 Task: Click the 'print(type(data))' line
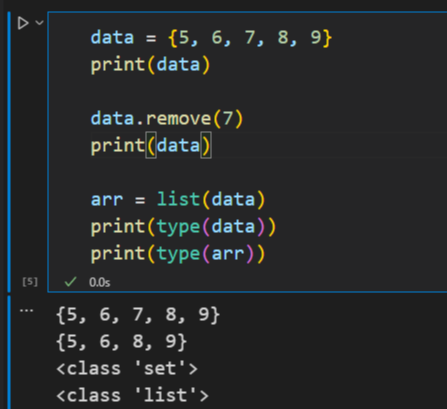click(183, 227)
